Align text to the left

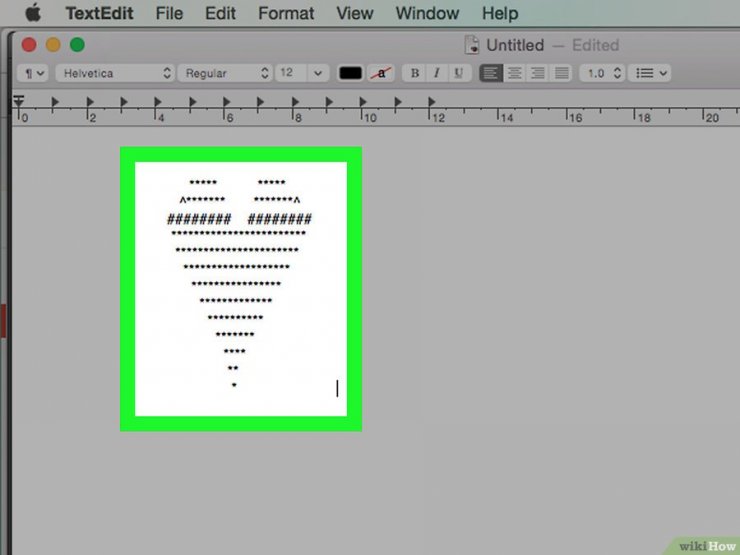point(491,73)
